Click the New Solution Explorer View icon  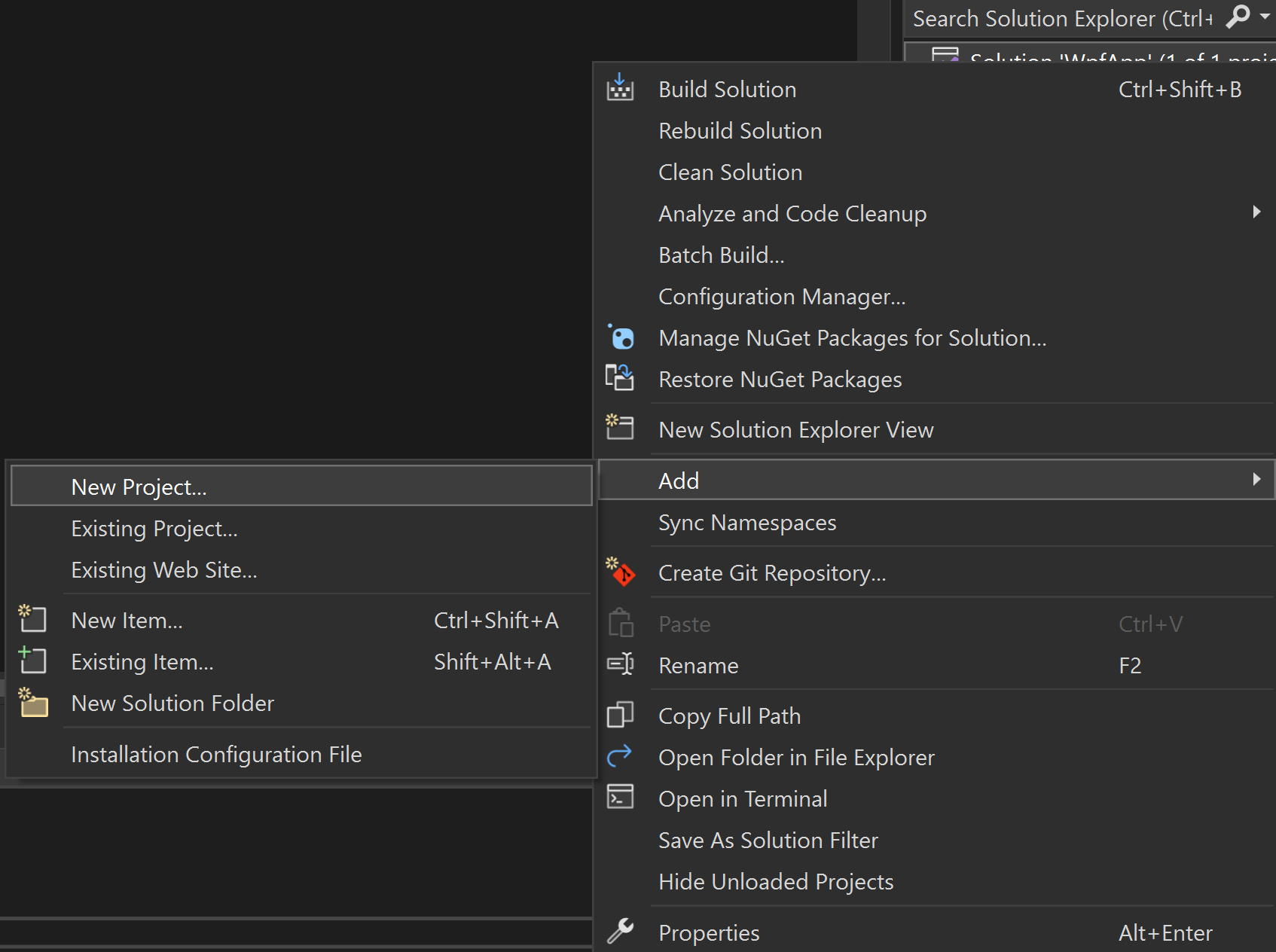(620, 427)
